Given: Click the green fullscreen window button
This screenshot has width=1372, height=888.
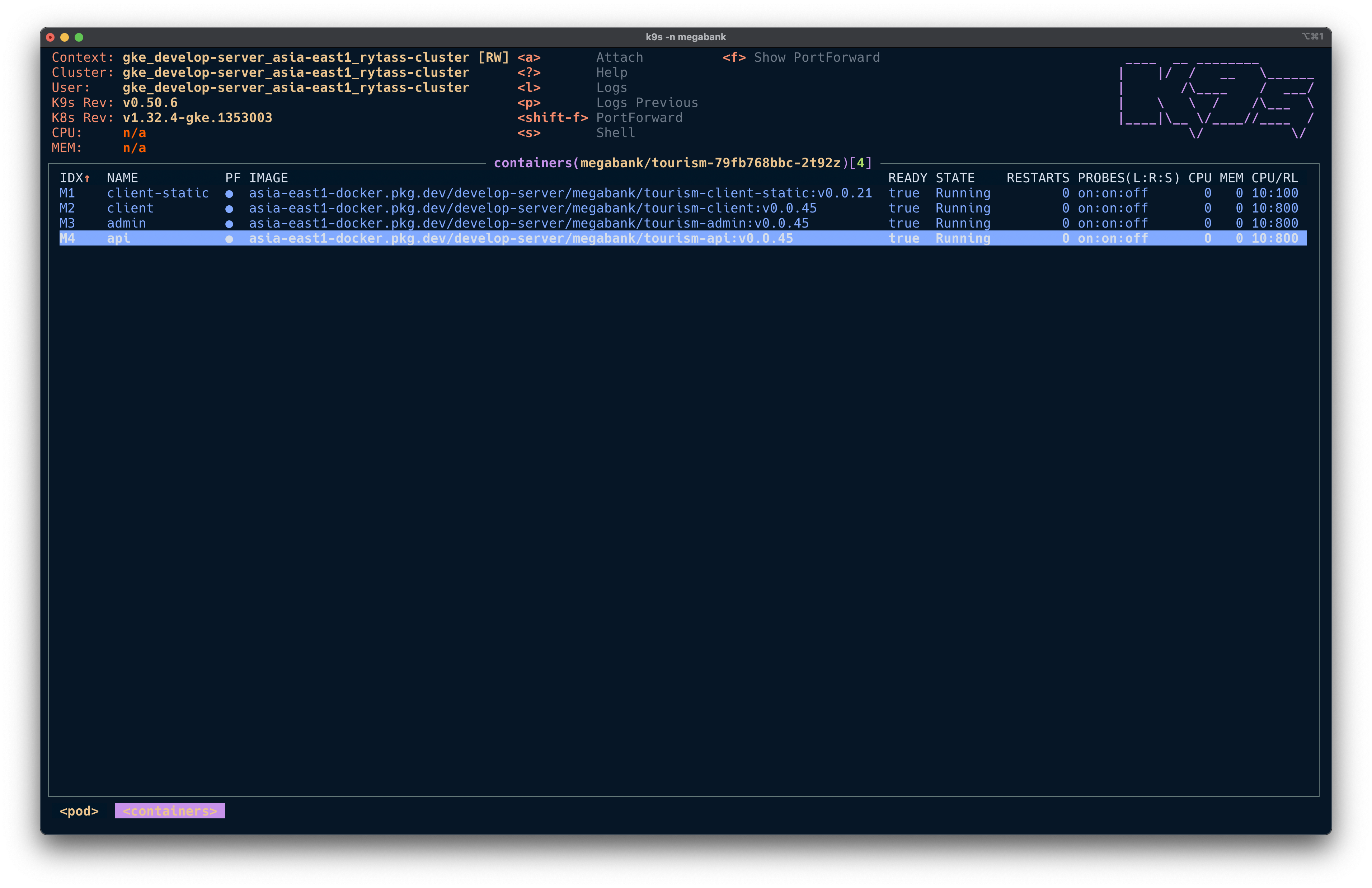Looking at the screenshot, I should [79, 37].
